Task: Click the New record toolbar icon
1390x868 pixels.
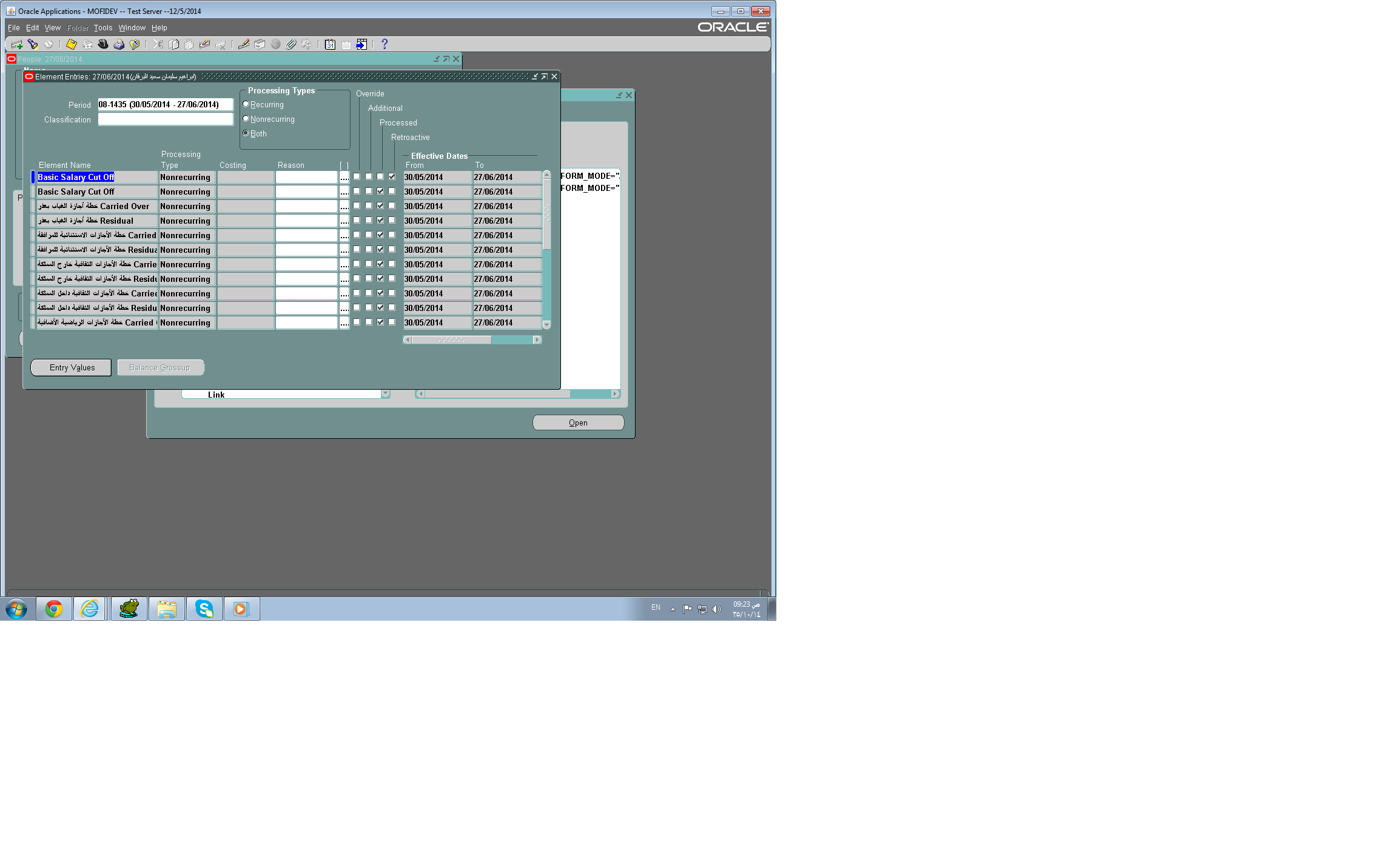Action: [17, 44]
